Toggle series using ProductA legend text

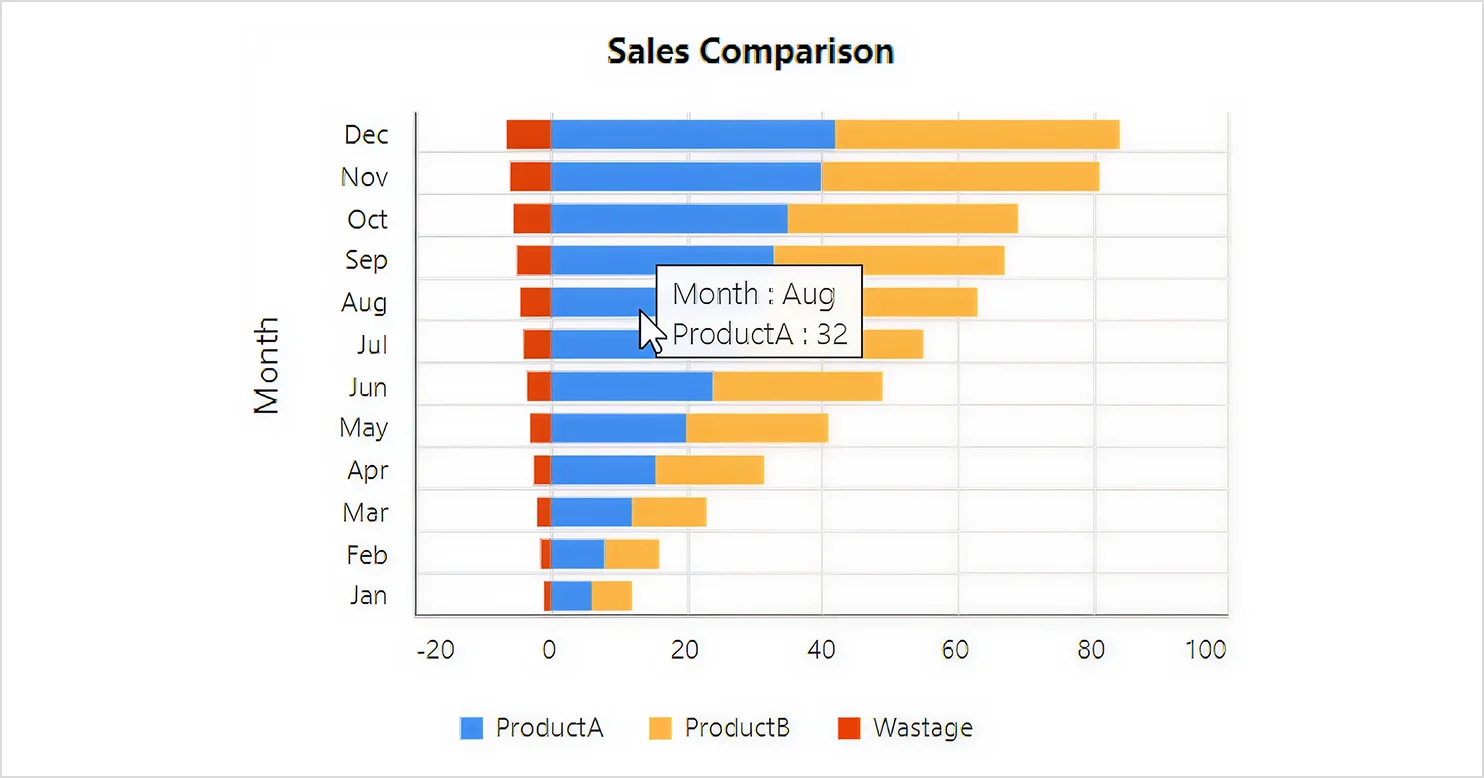tap(549, 728)
